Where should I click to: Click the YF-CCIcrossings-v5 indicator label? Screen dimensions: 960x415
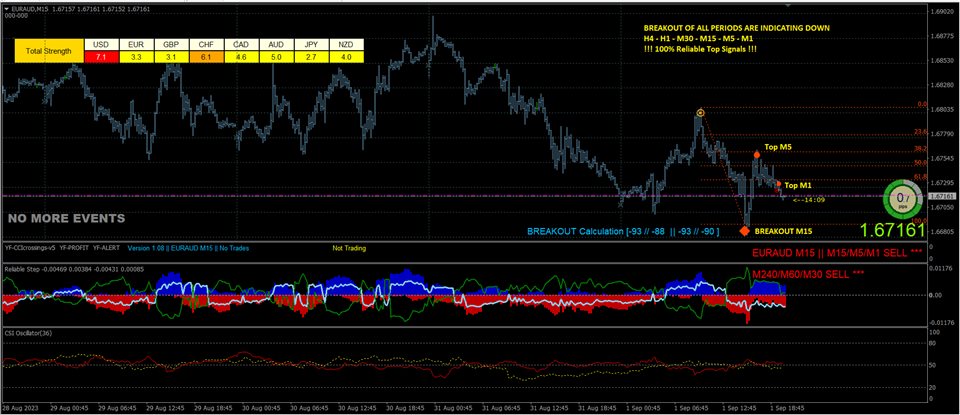(x=30, y=249)
